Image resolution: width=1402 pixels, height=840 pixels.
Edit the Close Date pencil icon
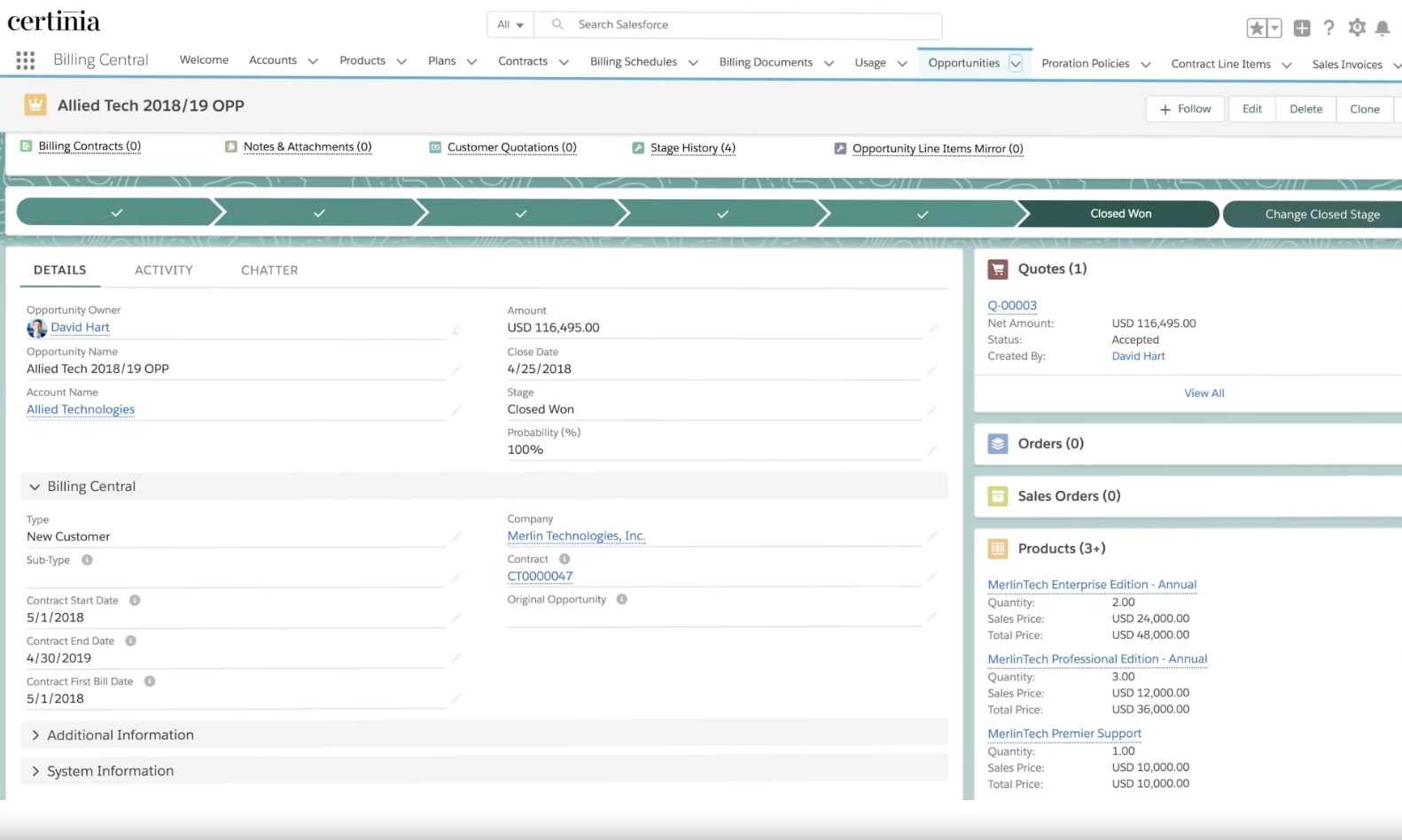932,369
